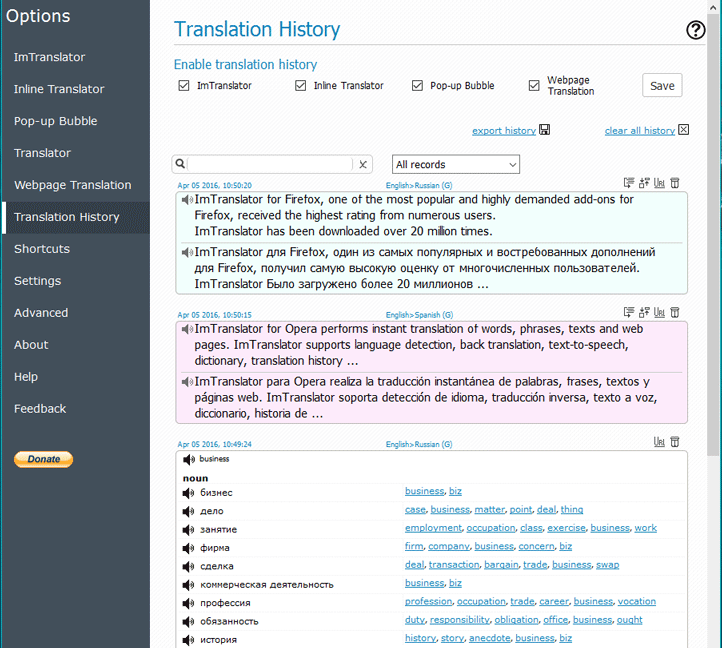Toggle the ImTranslator history checkbox

pyautogui.click(x=183, y=86)
